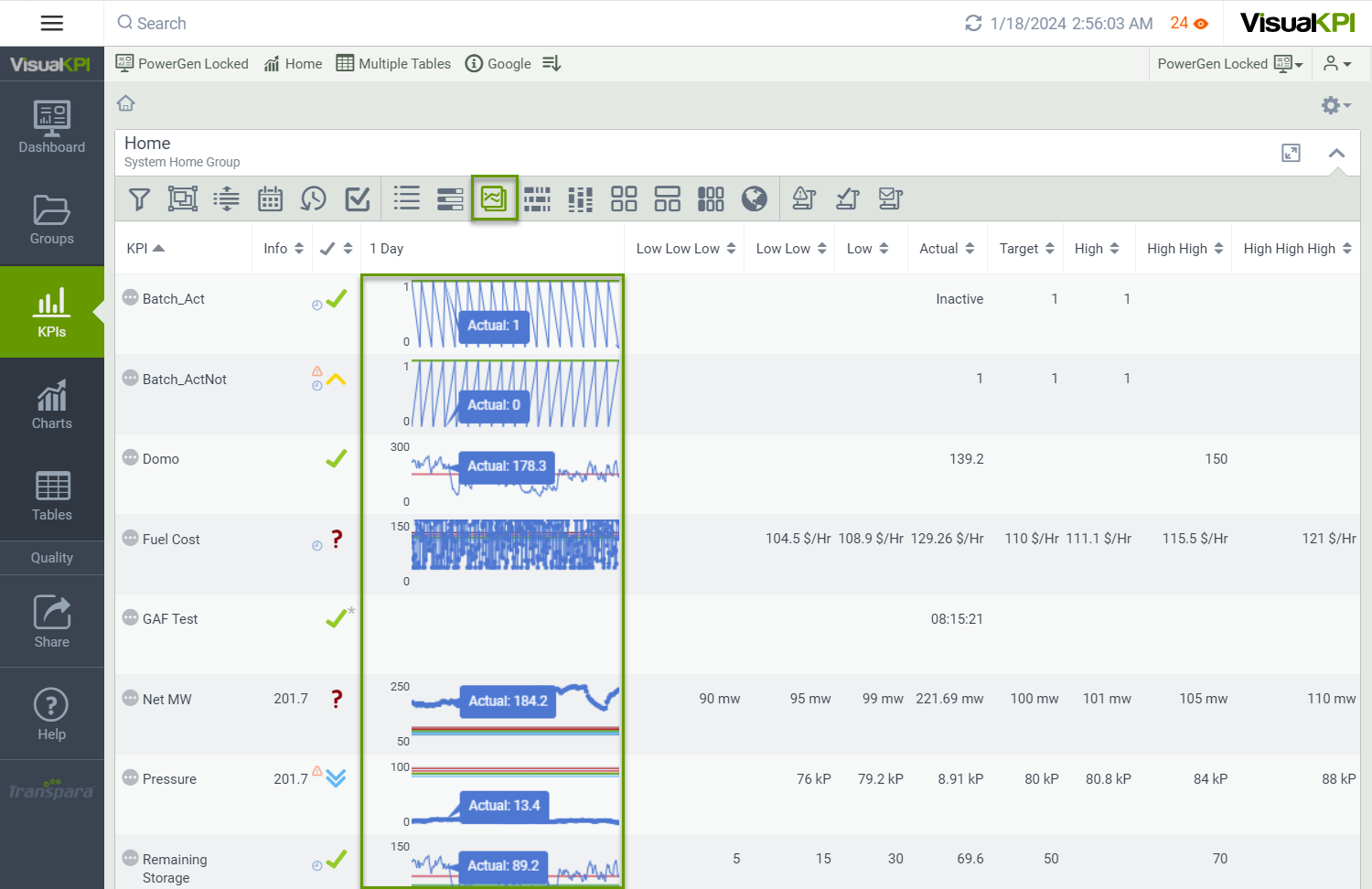
Task: Click the clock history icon
Action: click(x=314, y=199)
